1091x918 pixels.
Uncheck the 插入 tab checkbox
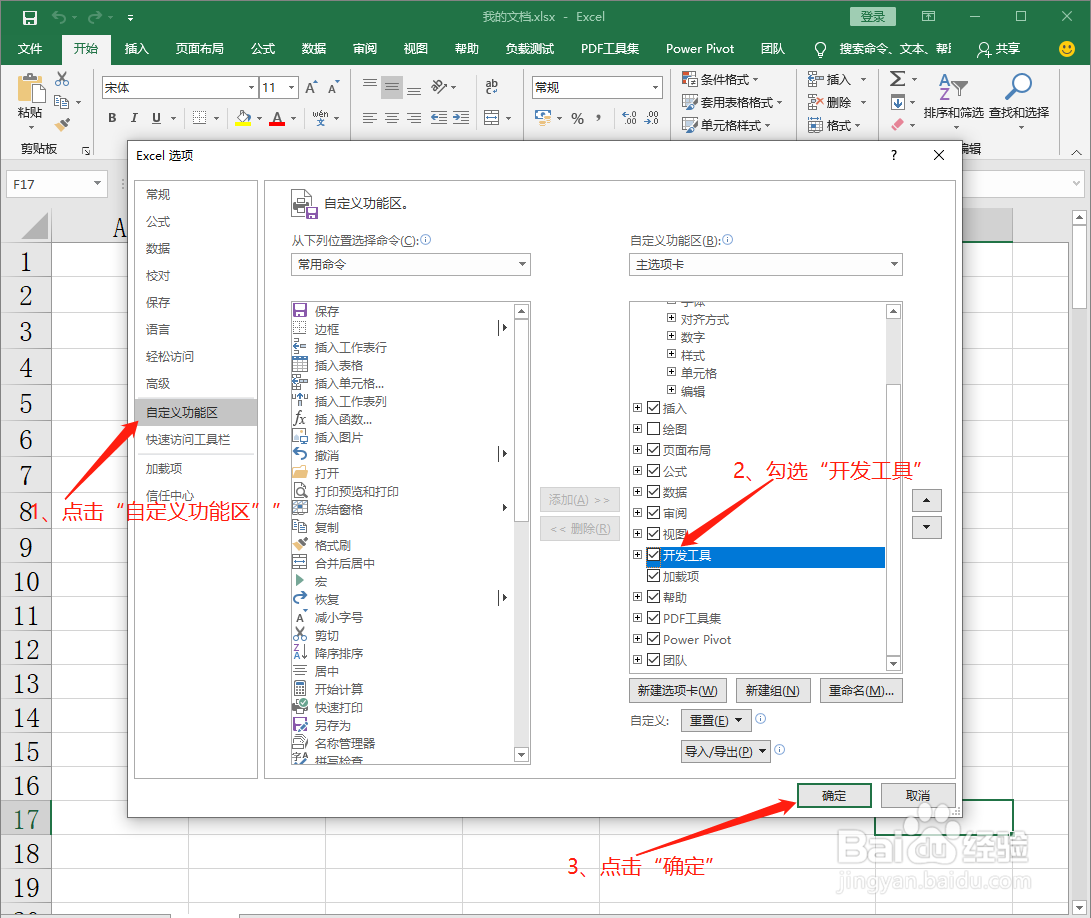pyautogui.click(x=653, y=408)
